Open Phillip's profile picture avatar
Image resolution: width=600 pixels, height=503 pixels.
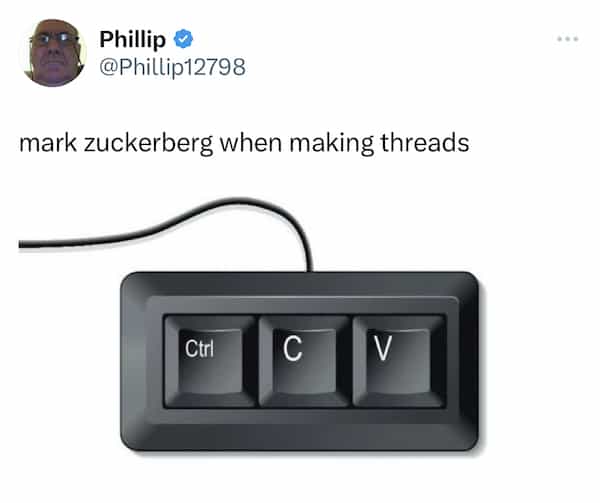(x=54, y=53)
